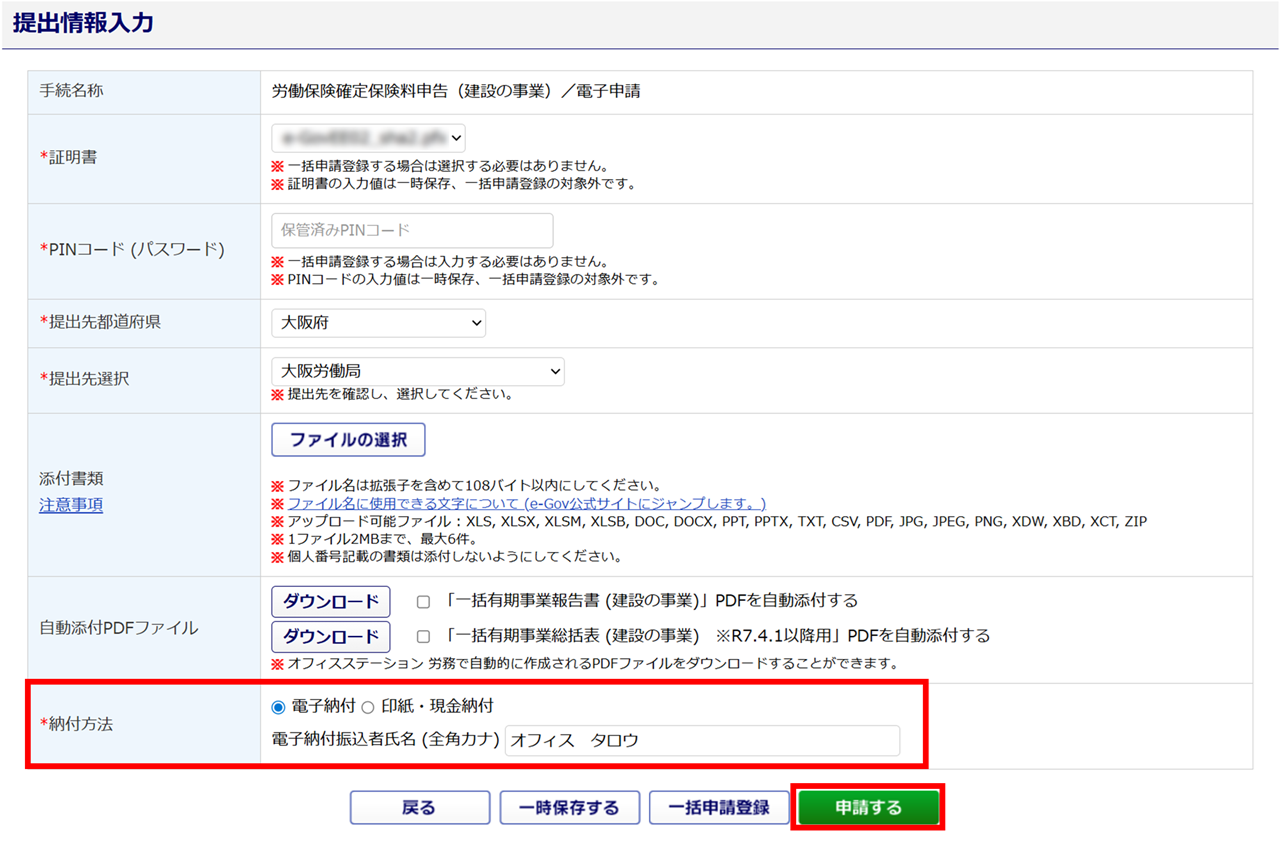Check auto-attach for the 一括有期事業総括表 PDF
This screenshot has width=1280, height=842.
424,637
